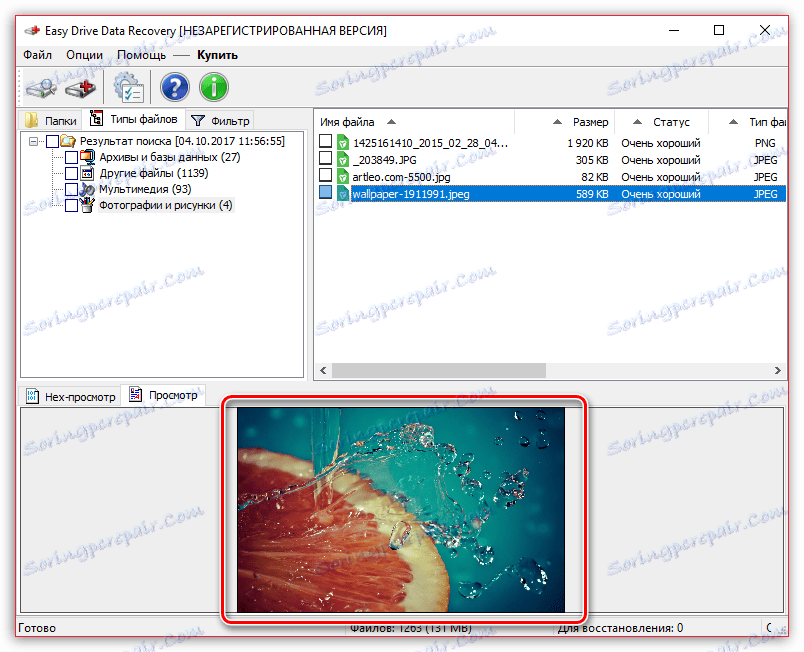Click the remove drive icon with red cross
This screenshot has width=804, height=652.
pyautogui.click(x=79, y=89)
